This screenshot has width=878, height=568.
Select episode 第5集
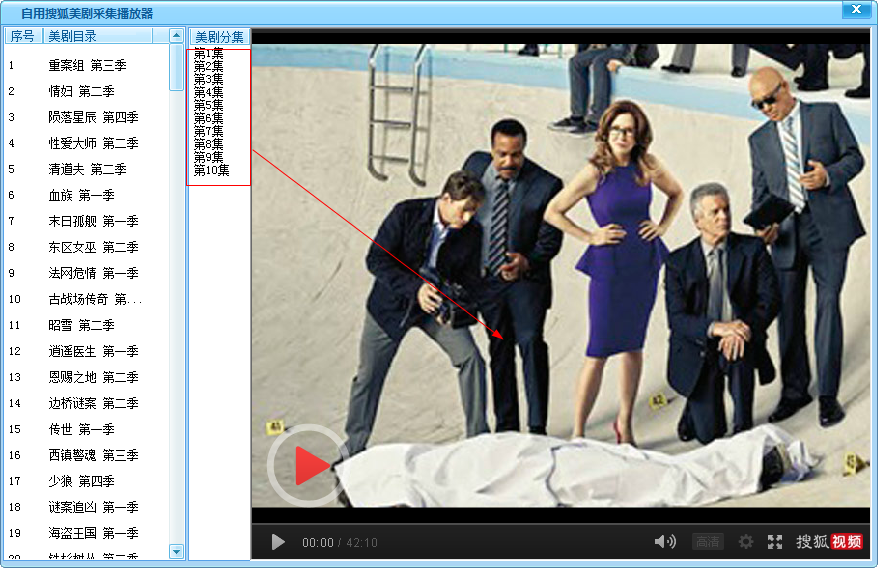(208, 105)
